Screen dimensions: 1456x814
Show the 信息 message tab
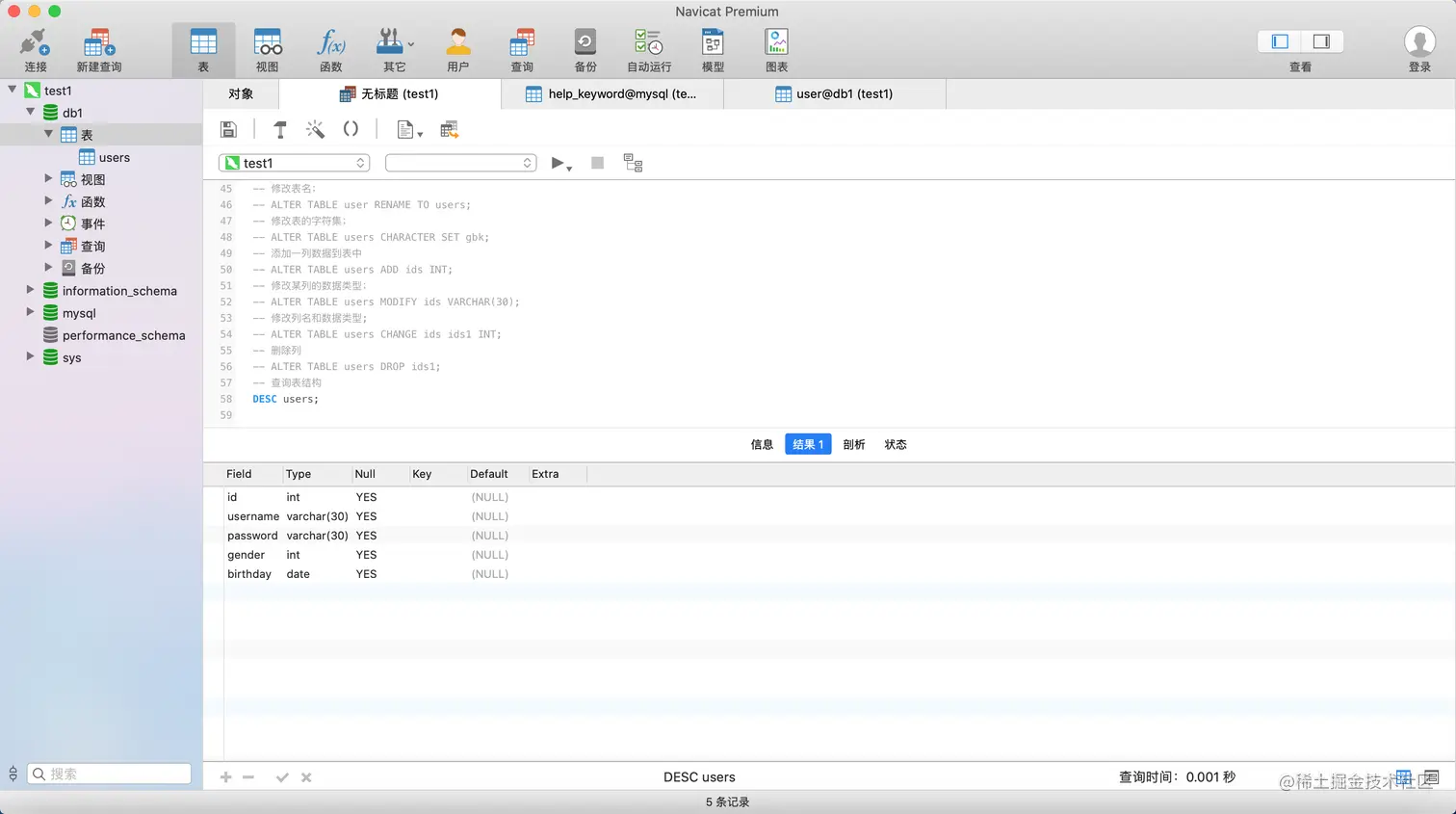click(762, 444)
